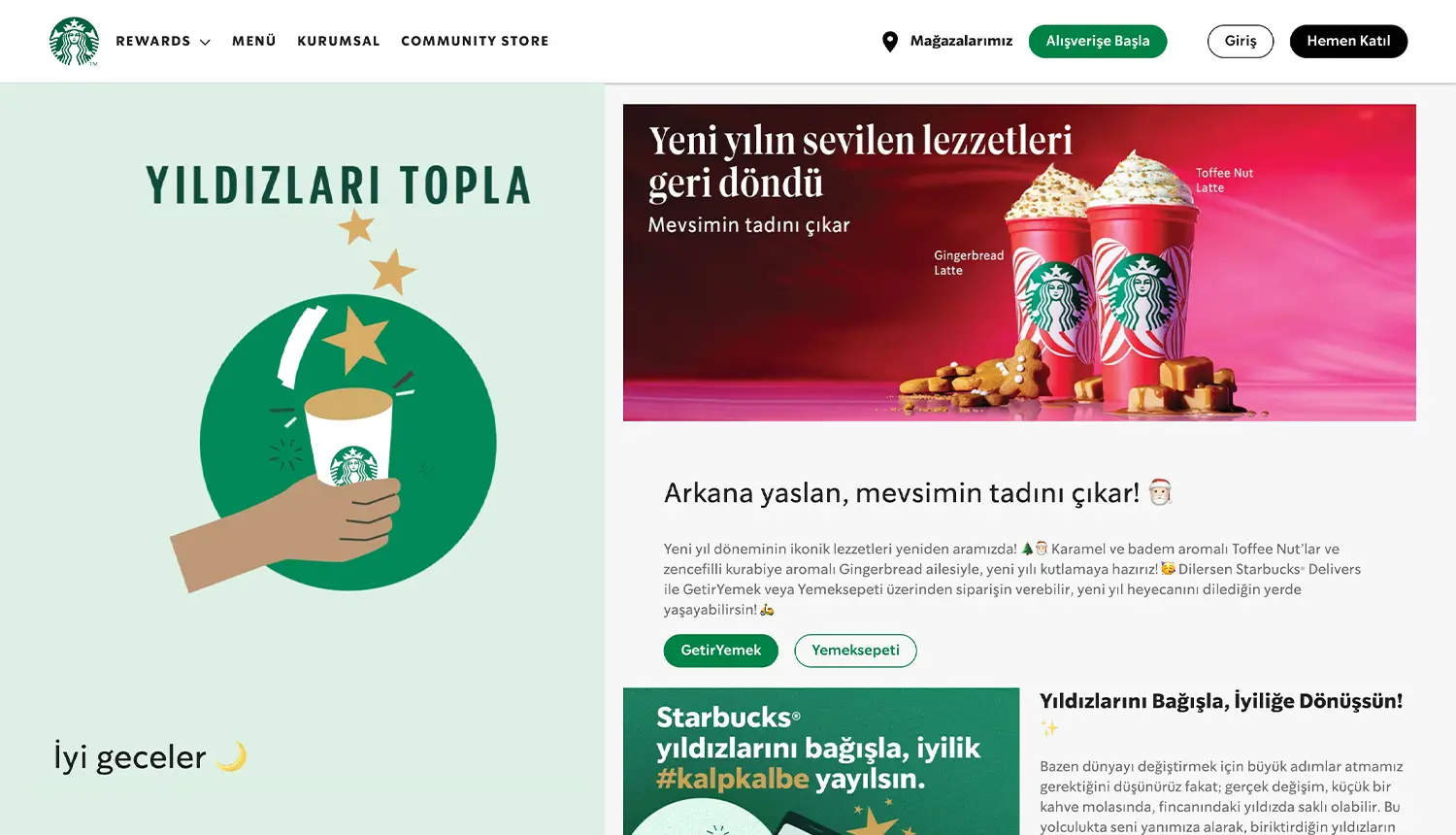
Task: Click the black Hemen Katıl button
Action: [1348, 41]
